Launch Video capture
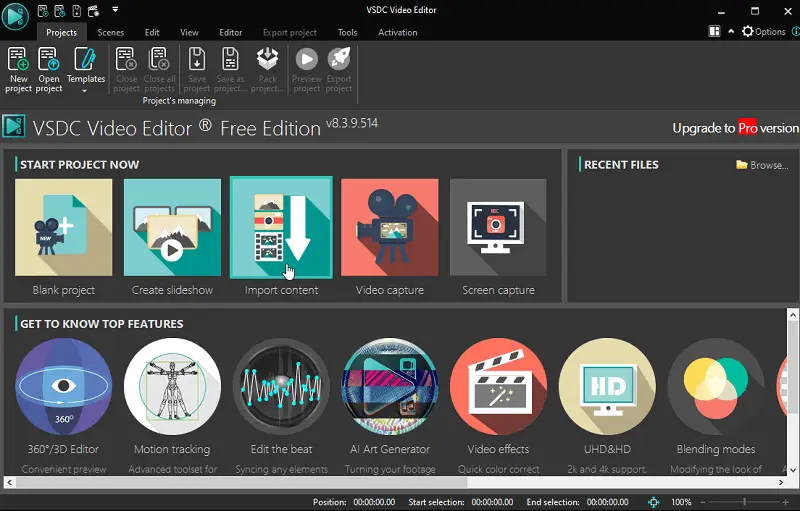The image size is (800, 511). coord(389,229)
